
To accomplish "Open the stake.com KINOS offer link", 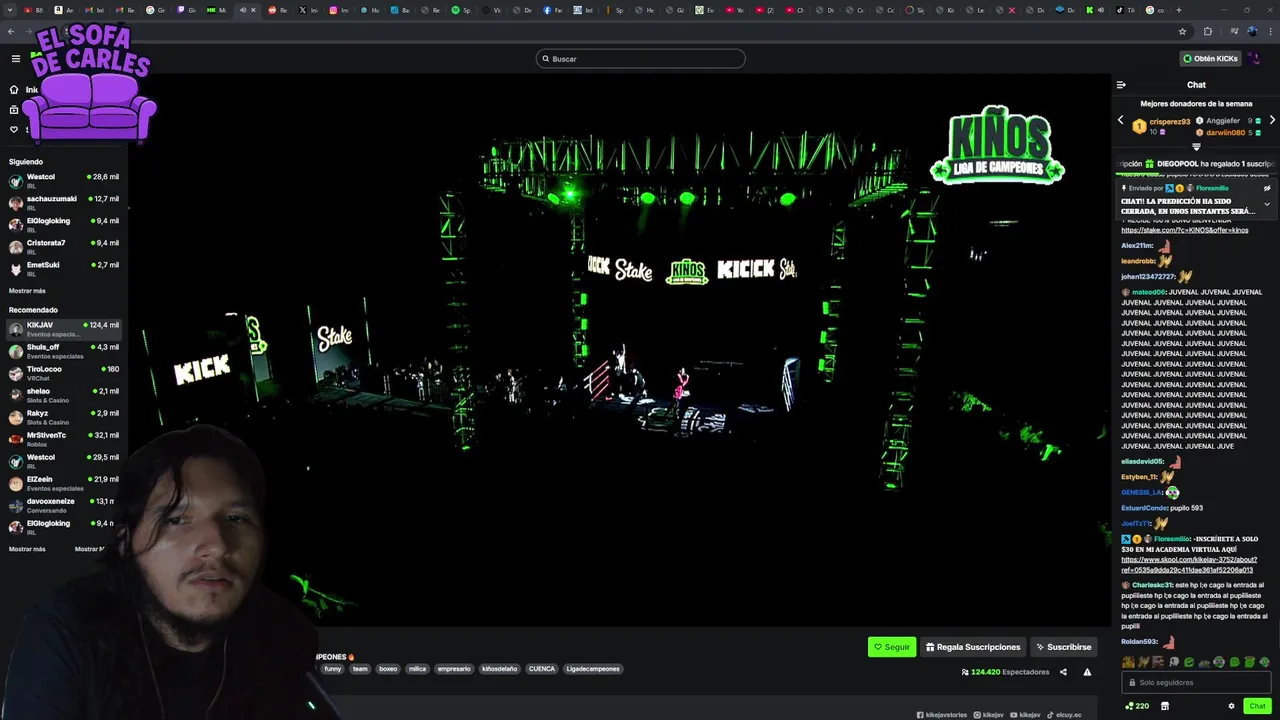I will (x=1184, y=230).
